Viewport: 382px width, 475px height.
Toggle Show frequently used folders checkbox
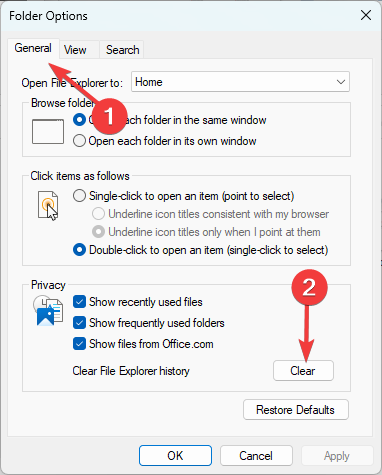tap(79, 323)
